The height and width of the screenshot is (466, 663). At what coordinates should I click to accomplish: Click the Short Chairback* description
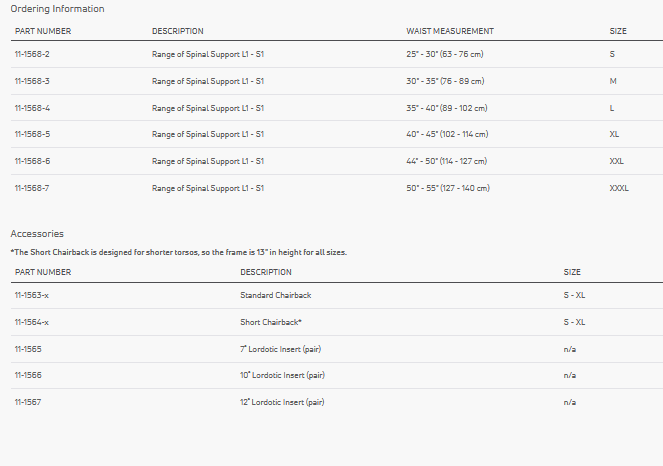(271, 322)
